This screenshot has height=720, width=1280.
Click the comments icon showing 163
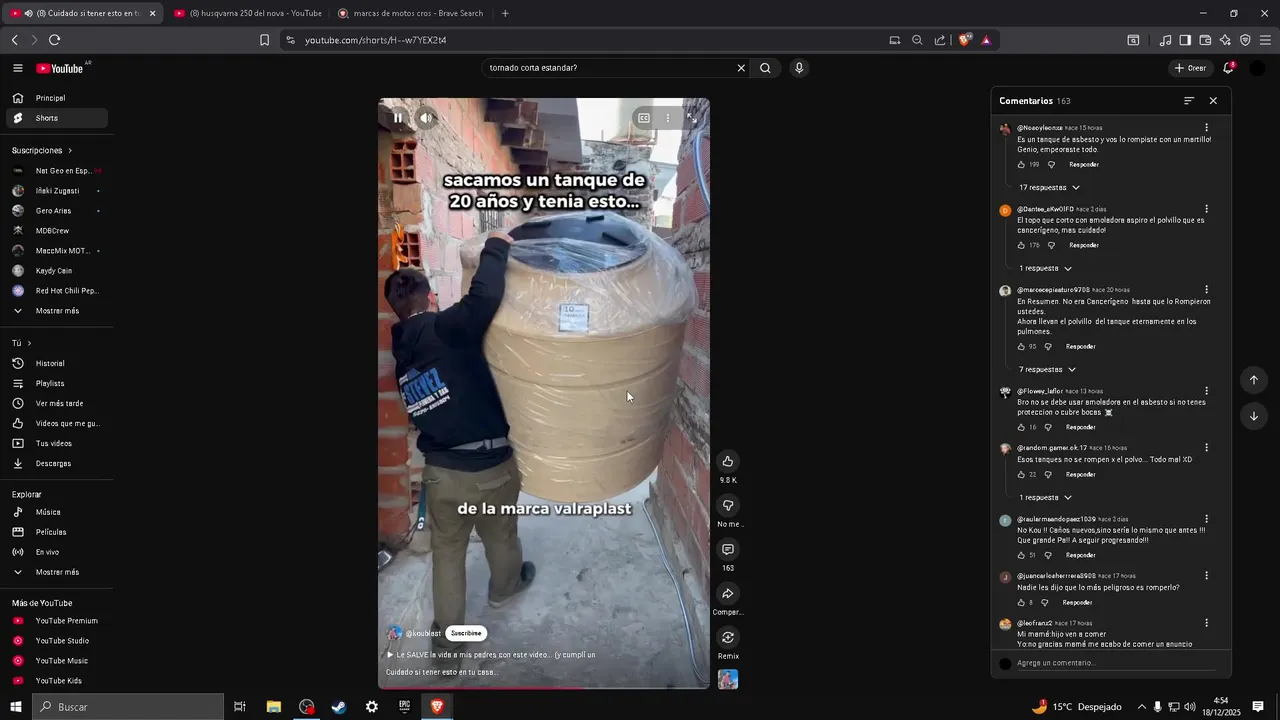[x=728, y=549]
